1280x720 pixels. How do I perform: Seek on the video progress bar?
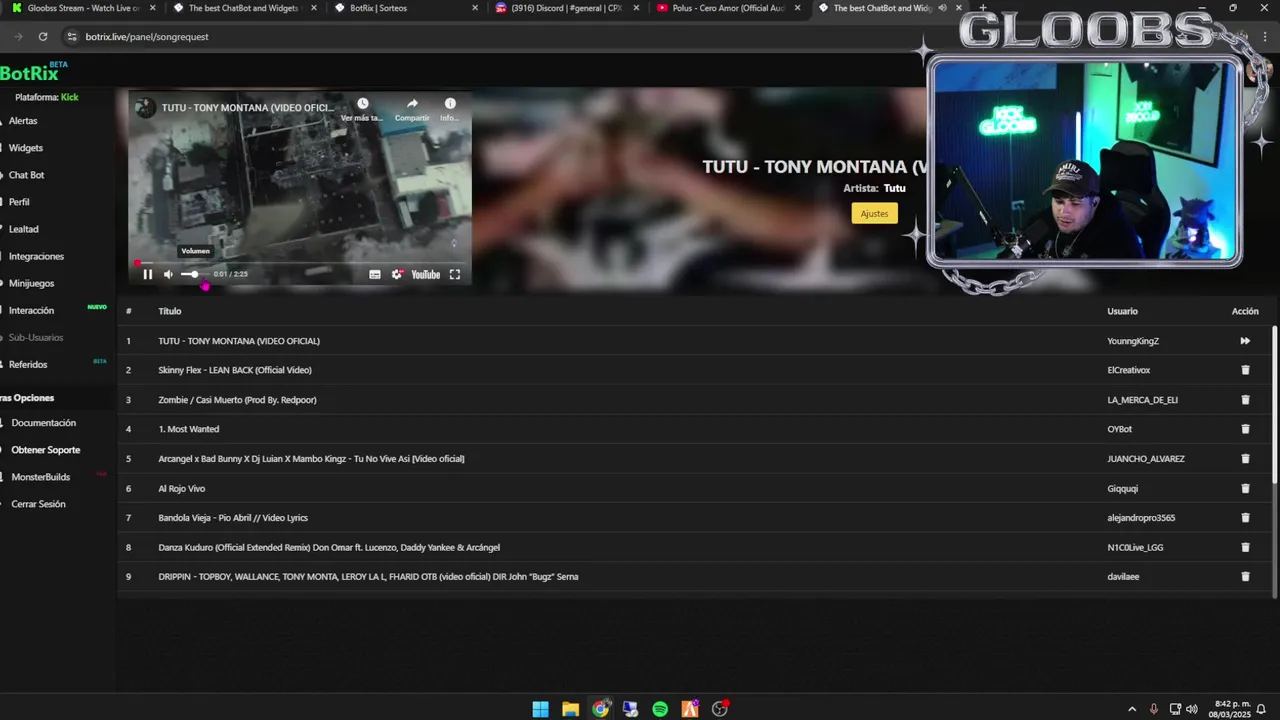(300, 263)
